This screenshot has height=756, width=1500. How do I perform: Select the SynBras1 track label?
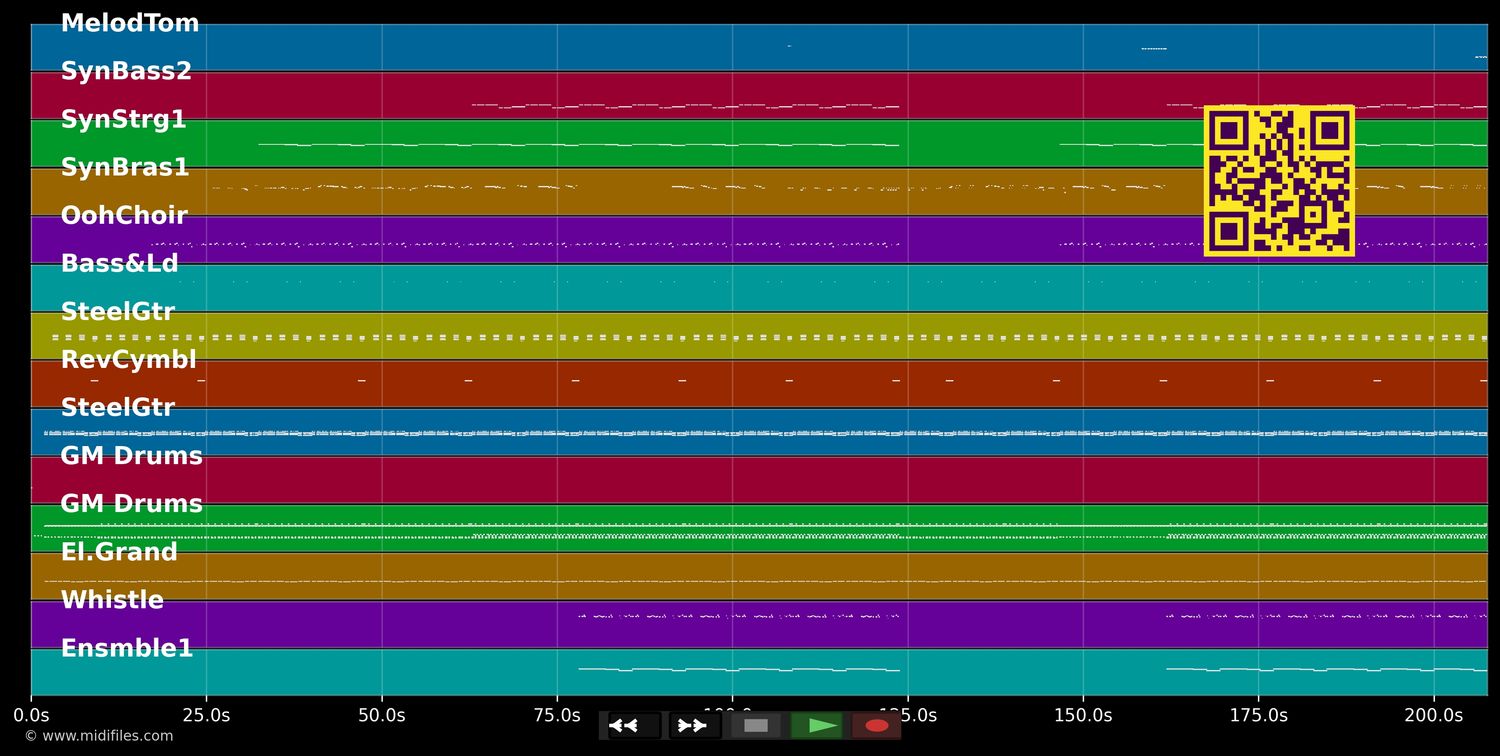coord(125,168)
